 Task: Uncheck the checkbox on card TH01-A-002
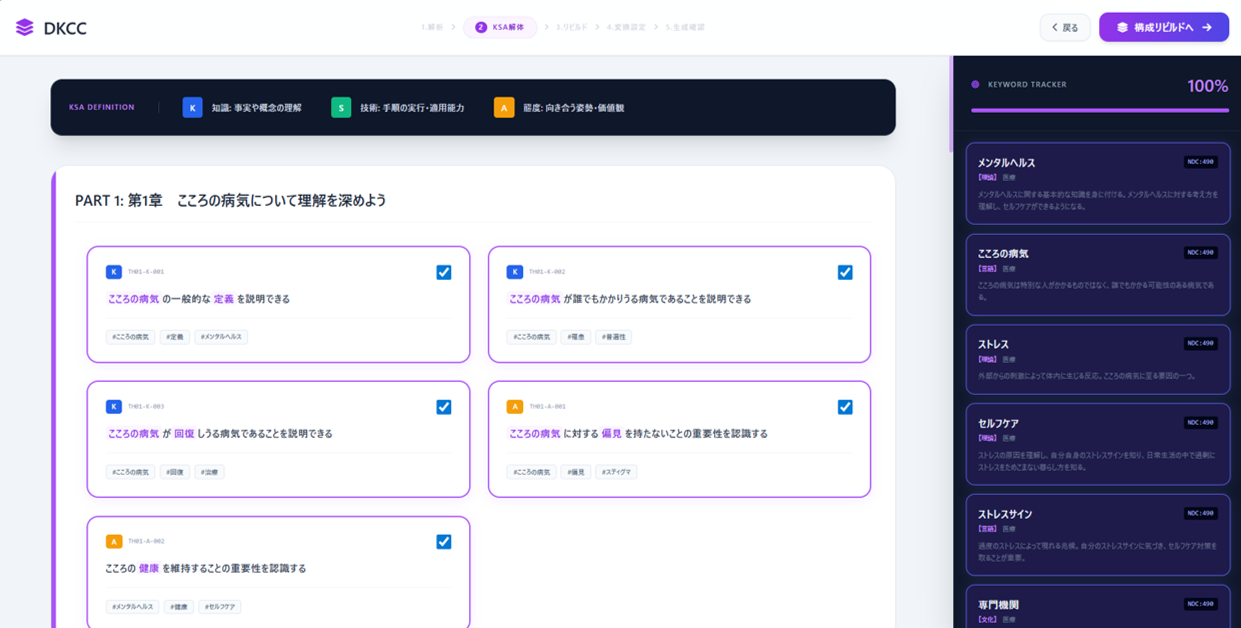click(x=444, y=542)
